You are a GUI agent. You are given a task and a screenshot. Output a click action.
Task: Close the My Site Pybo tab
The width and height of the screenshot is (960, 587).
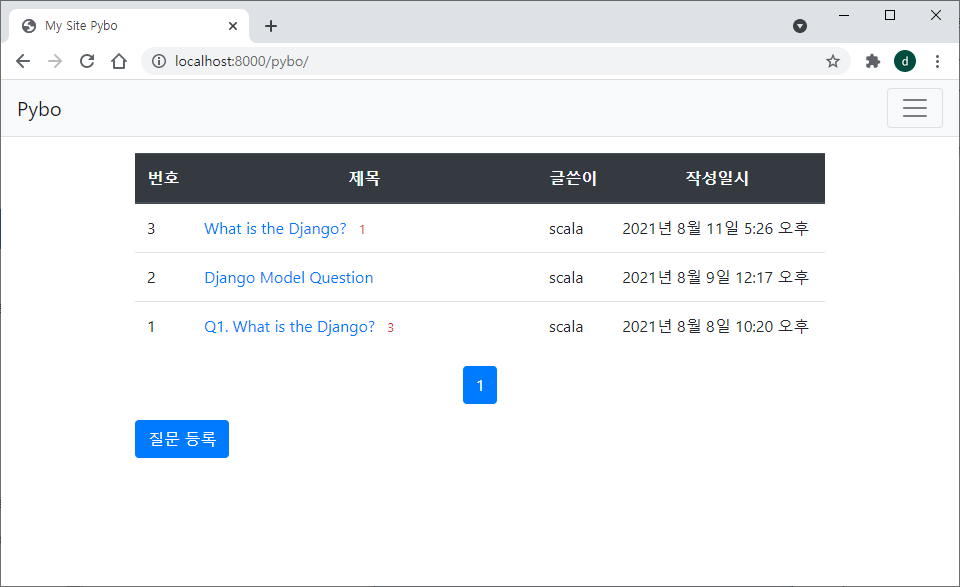[x=233, y=26]
